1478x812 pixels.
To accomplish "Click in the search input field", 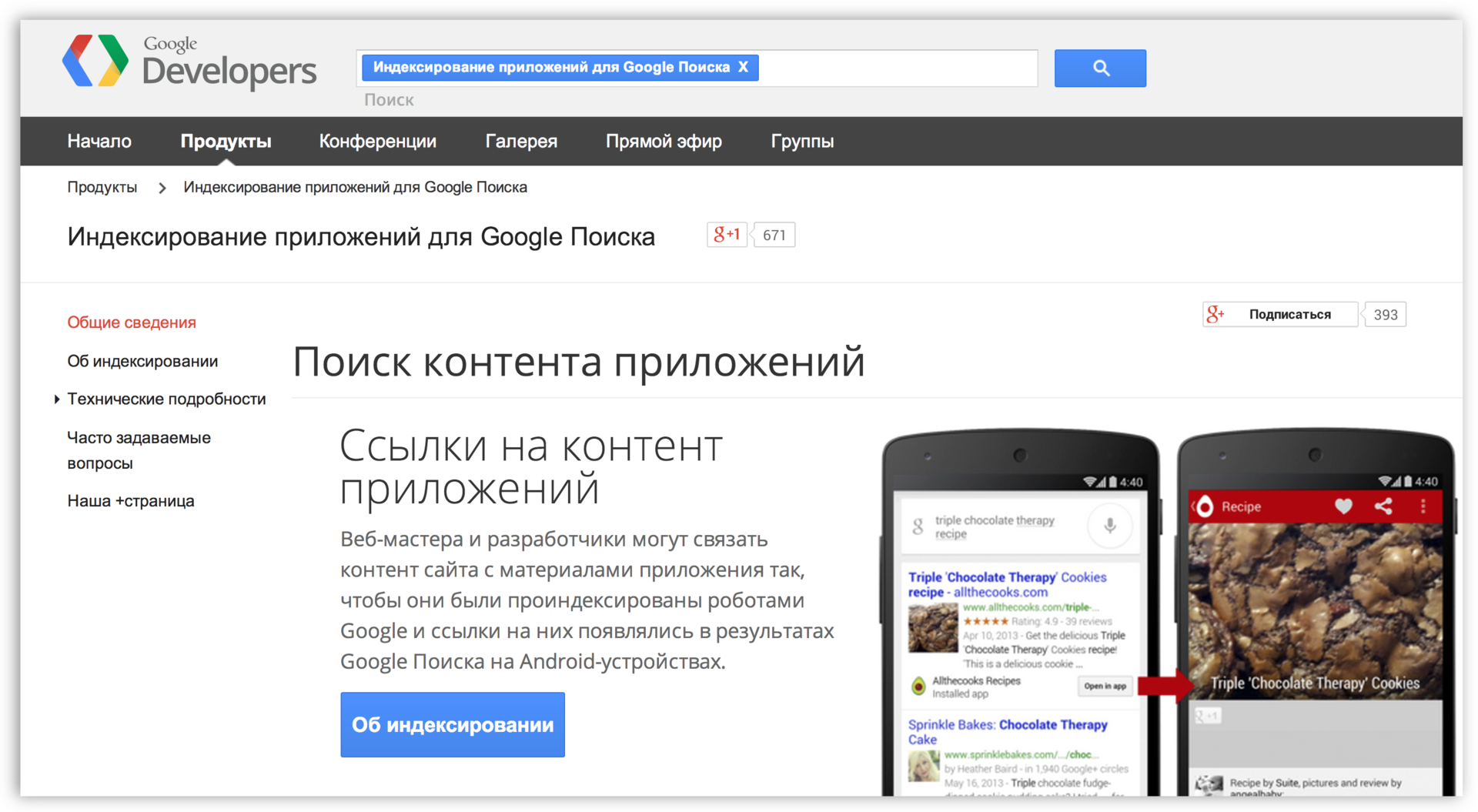I will pyautogui.click(x=697, y=68).
